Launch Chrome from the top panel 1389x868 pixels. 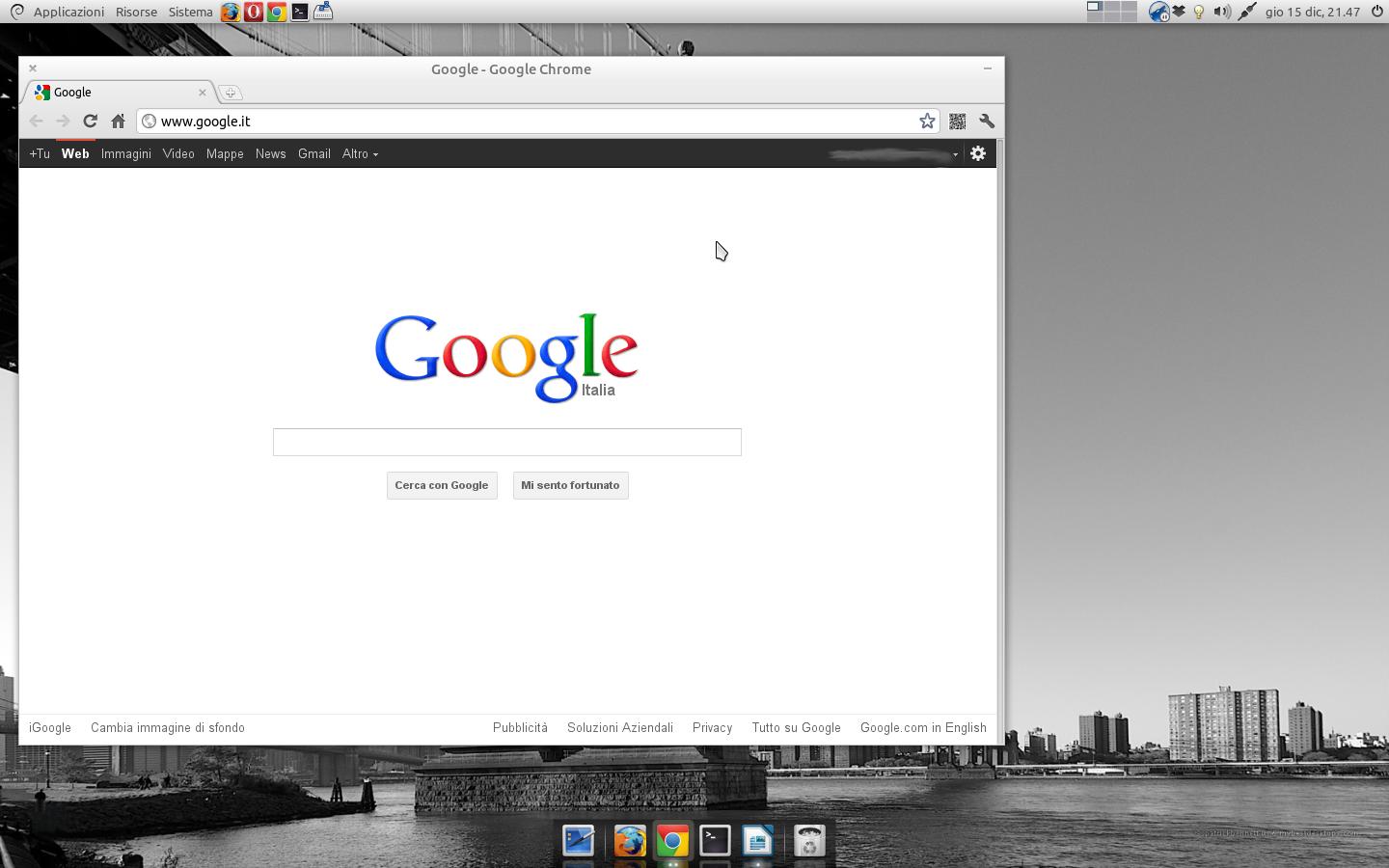[277, 12]
